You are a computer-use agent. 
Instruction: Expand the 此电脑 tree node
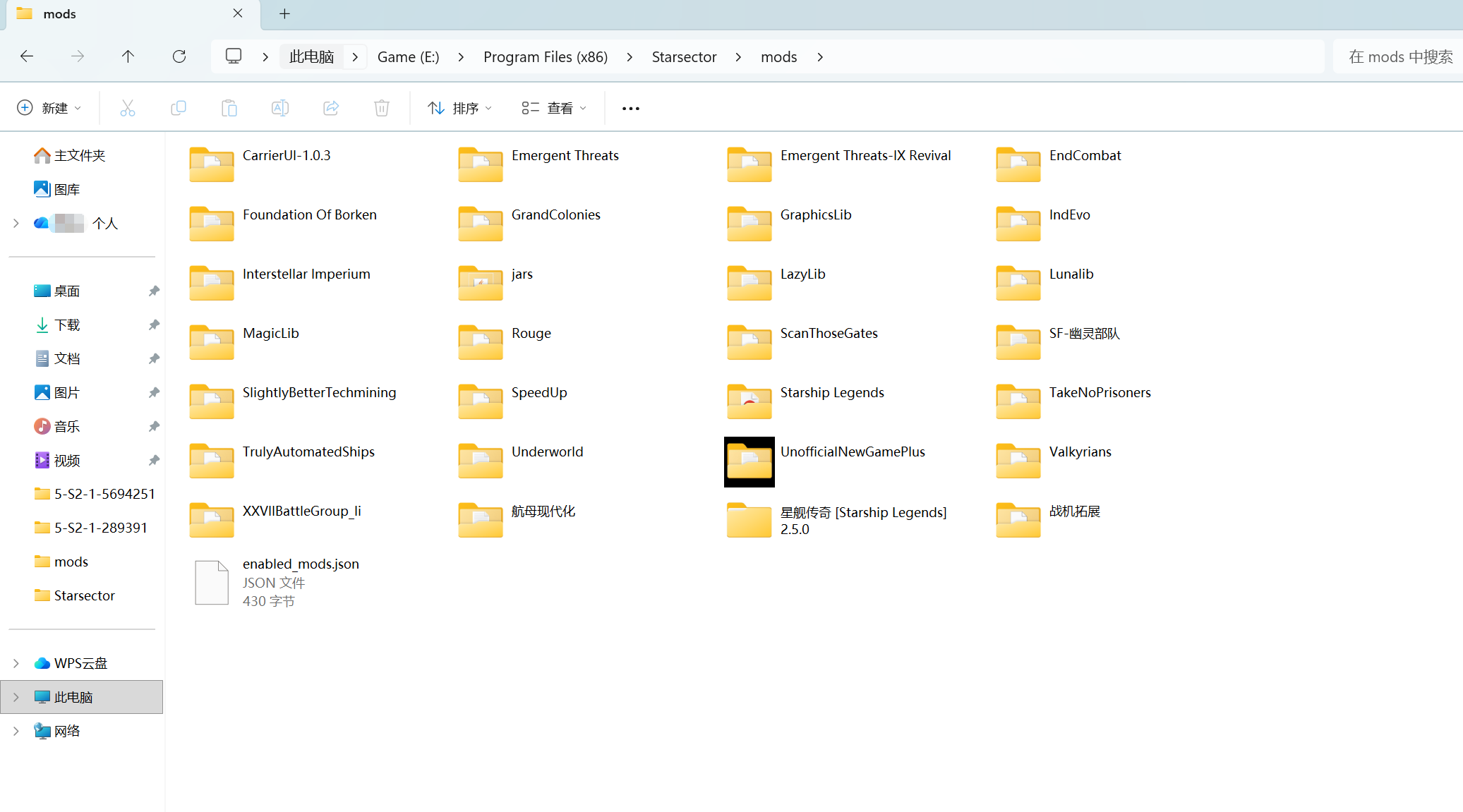(x=16, y=697)
